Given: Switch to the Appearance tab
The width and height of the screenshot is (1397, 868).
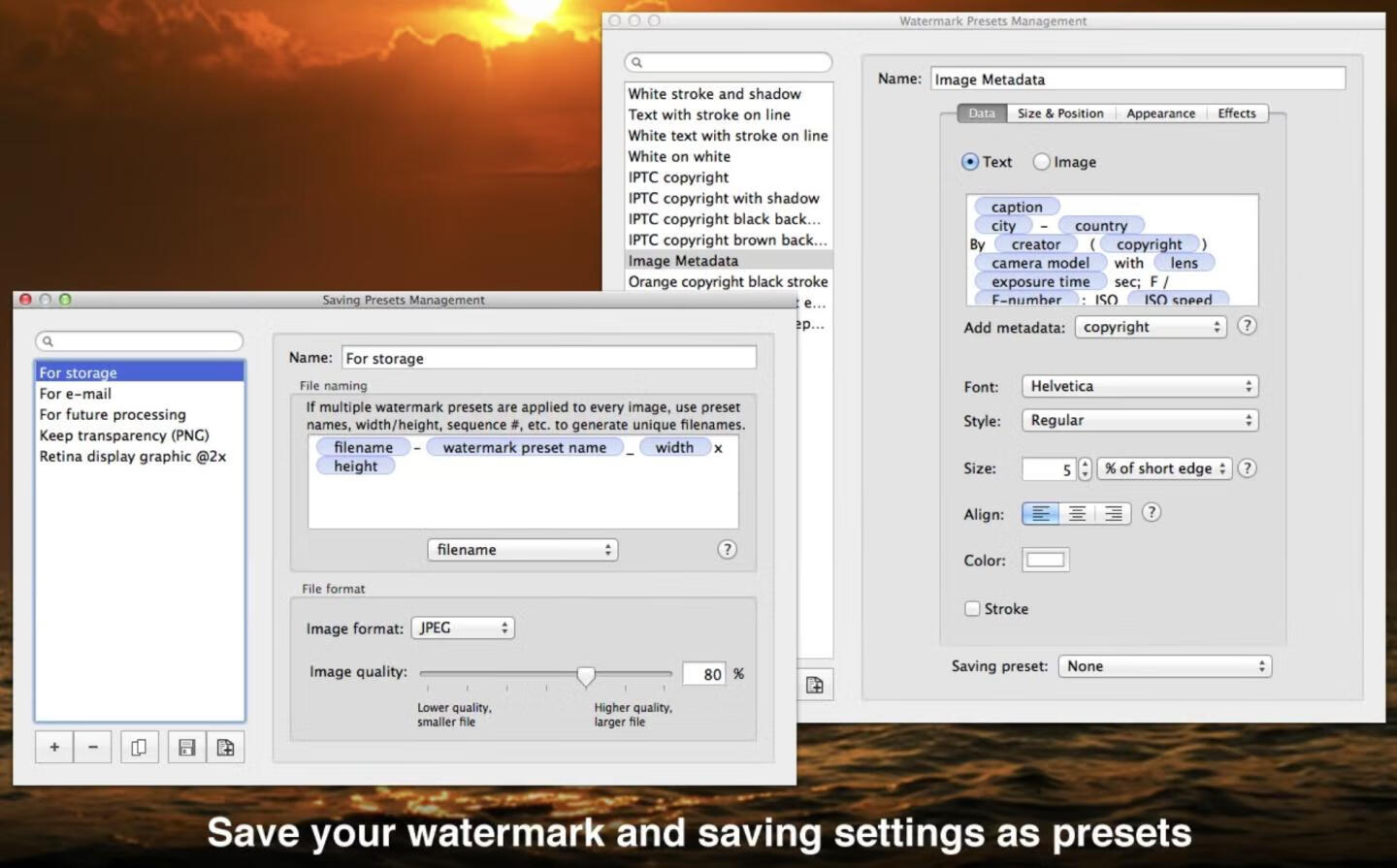Looking at the screenshot, I should 1160,113.
